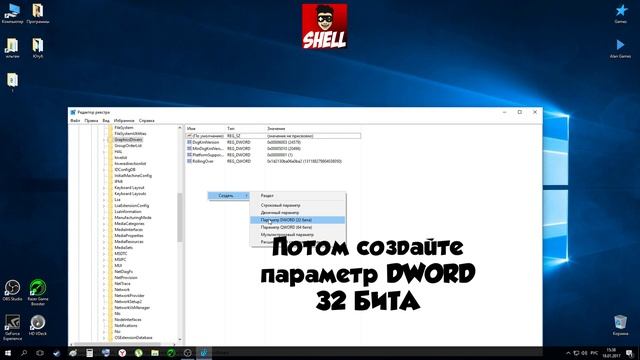Open the Правка menu
The height and width of the screenshot is (360, 640).
pos(91,121)
